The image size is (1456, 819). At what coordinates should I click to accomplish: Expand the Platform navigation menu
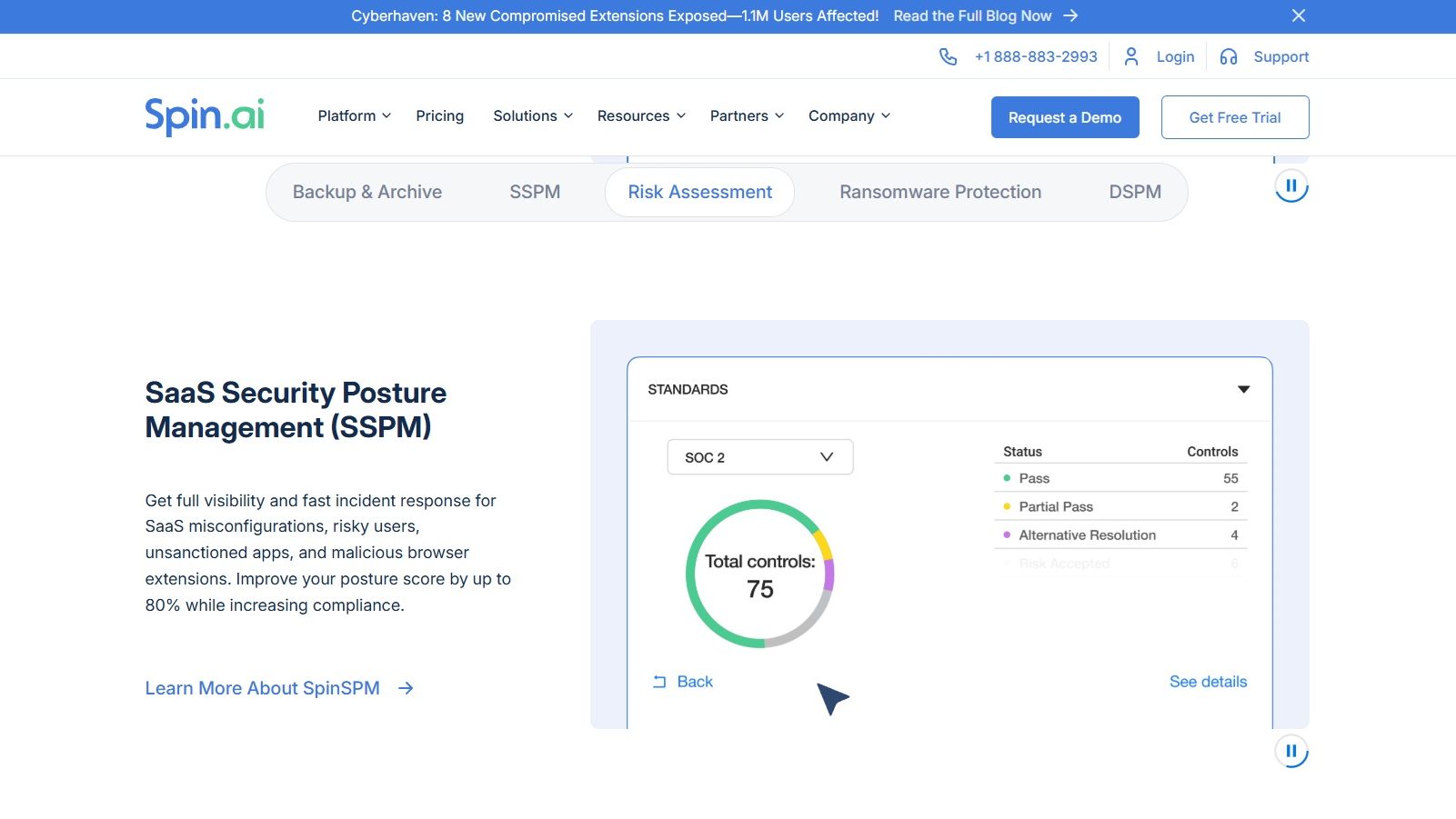pos(354,116)
